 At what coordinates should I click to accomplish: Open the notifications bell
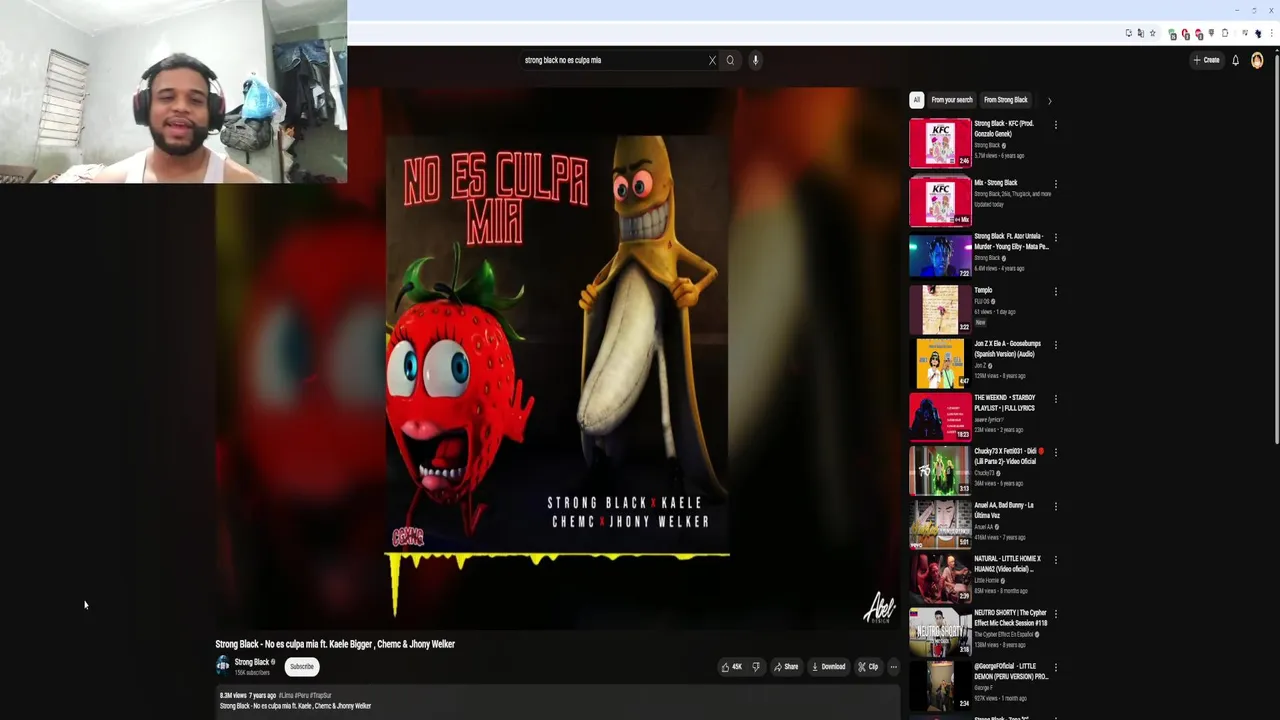1235,60
